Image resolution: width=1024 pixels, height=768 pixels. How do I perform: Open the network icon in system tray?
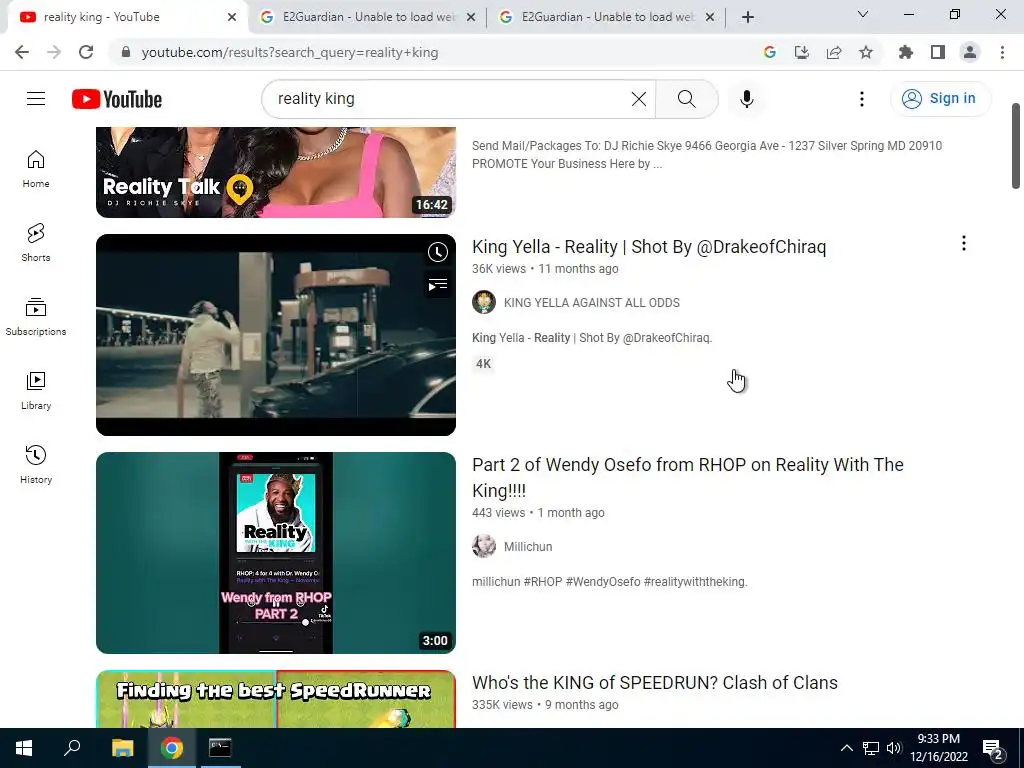tap(871, 748)
